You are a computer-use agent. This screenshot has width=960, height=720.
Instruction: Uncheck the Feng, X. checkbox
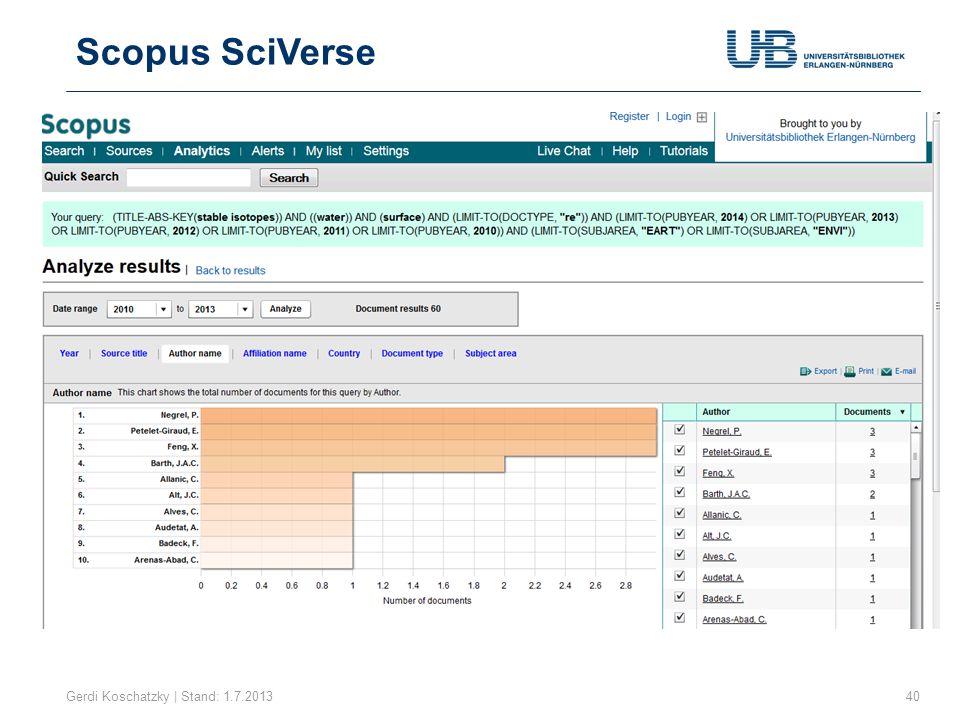pos(680,471)
